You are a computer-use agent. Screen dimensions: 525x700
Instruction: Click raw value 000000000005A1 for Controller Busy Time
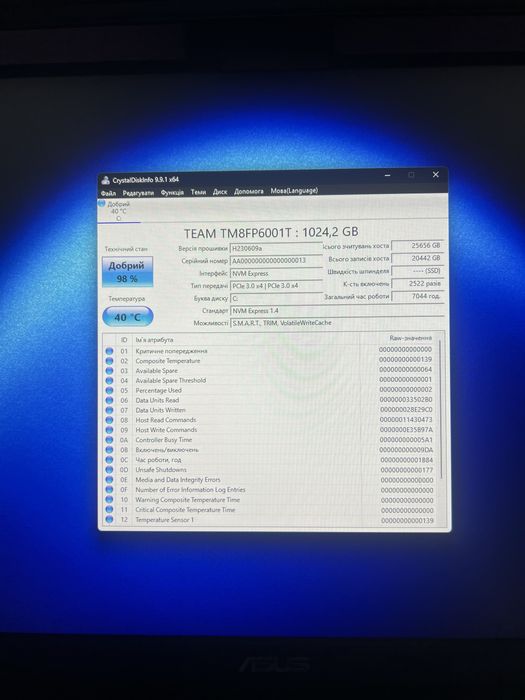pos(406,440)
